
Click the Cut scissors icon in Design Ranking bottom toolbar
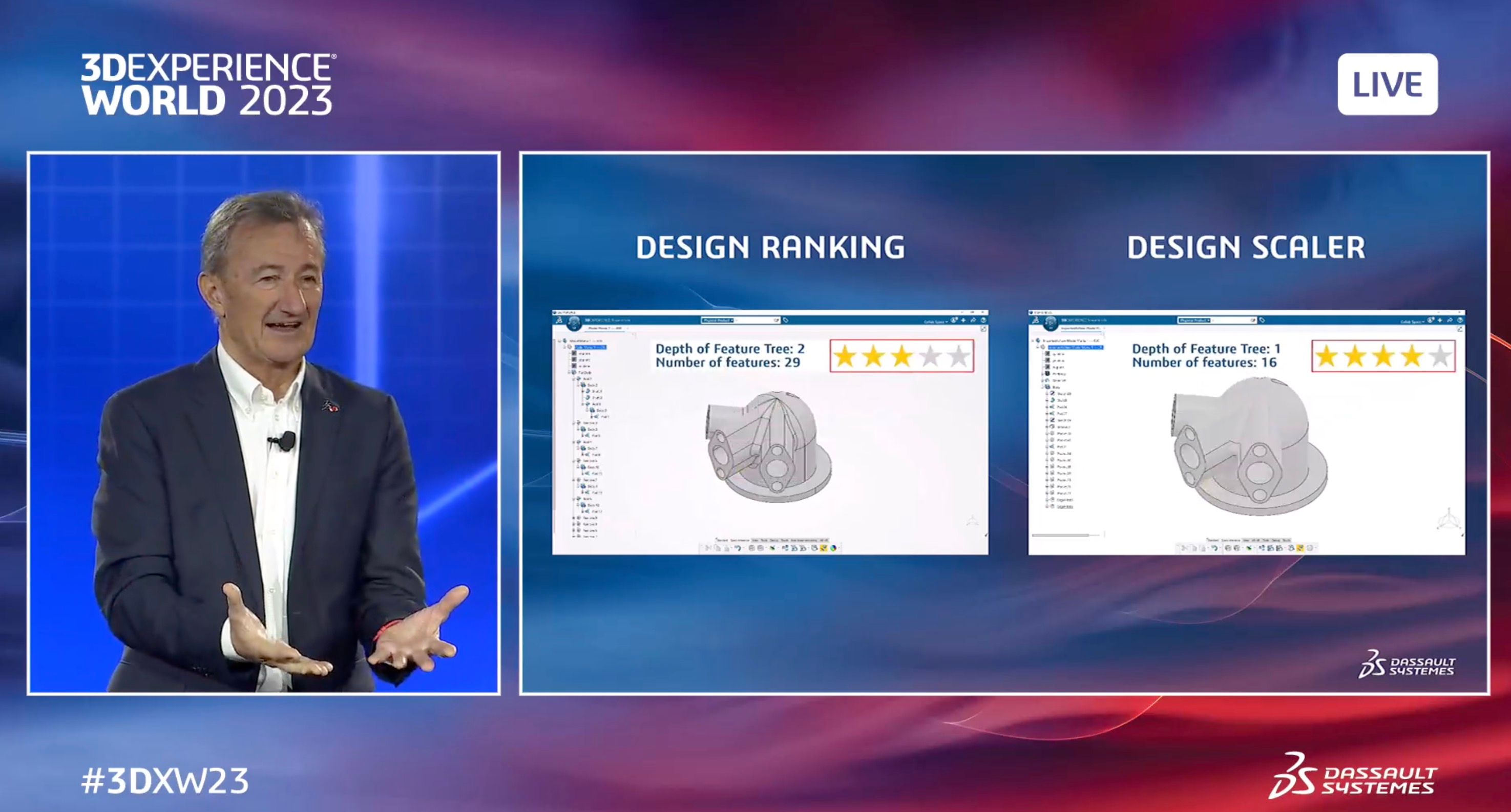(x=708, y=548)
